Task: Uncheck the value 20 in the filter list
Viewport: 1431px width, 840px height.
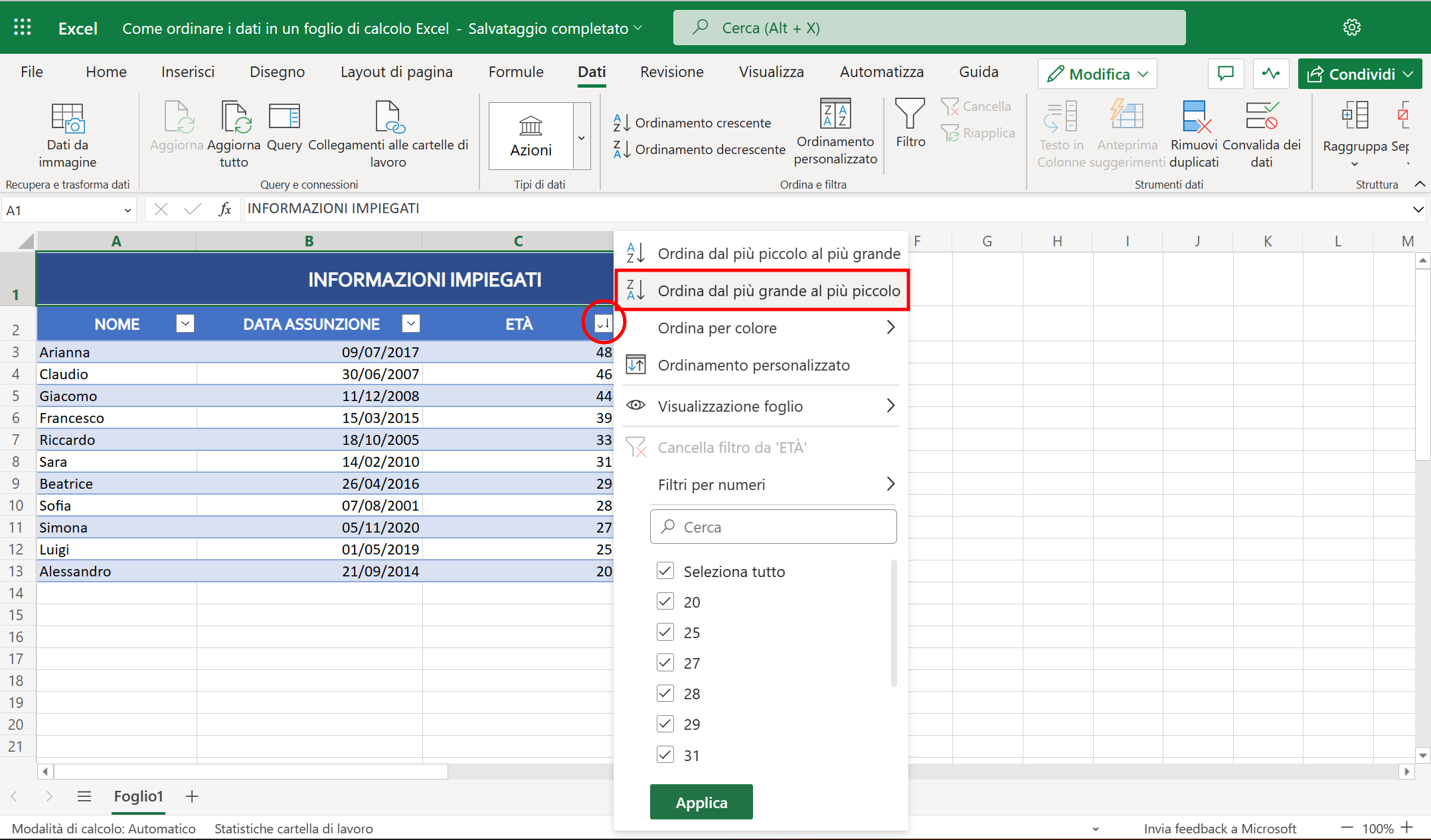Action: 665,601
